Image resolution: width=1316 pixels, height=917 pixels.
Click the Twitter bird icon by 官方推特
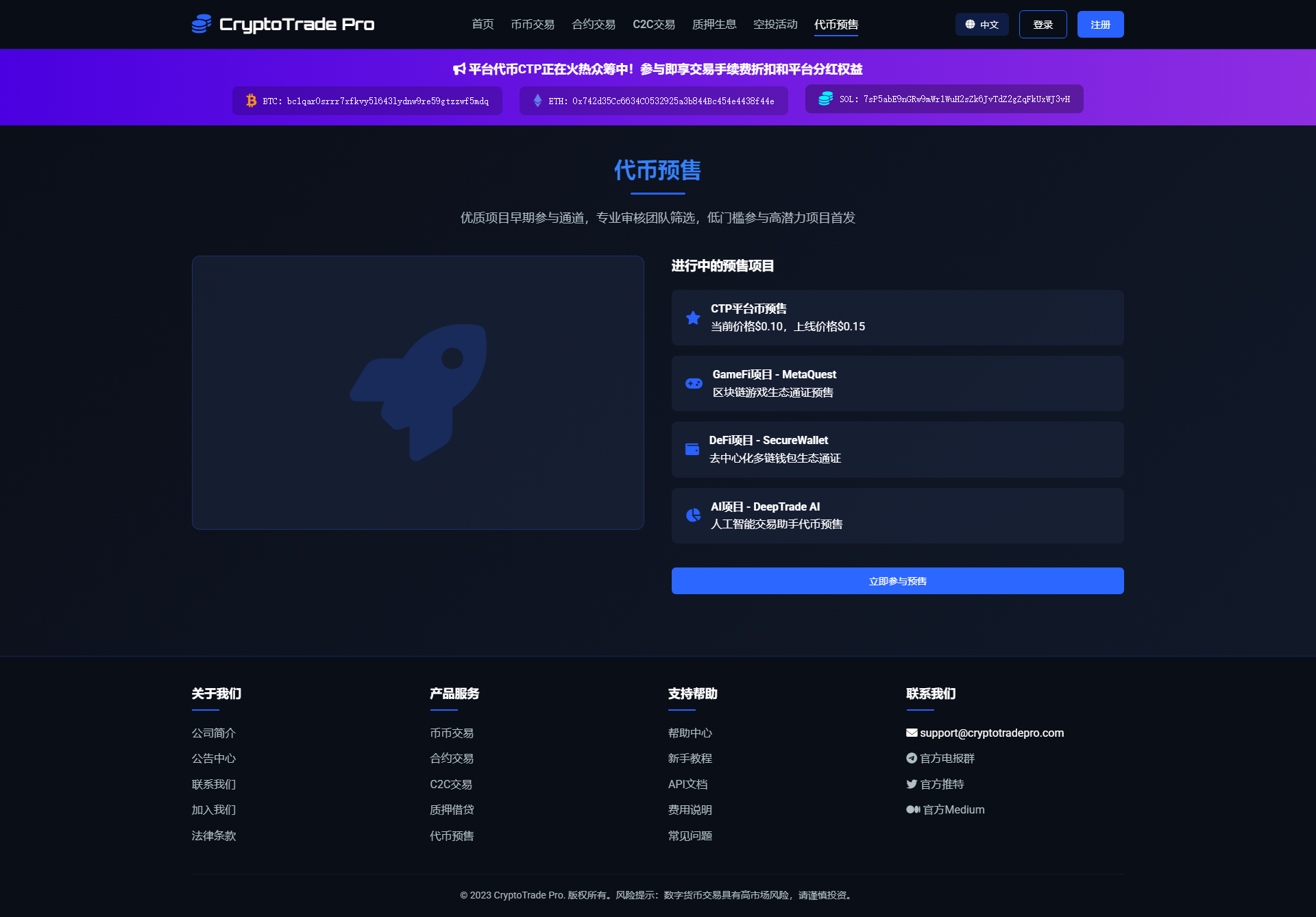(912, 784)
